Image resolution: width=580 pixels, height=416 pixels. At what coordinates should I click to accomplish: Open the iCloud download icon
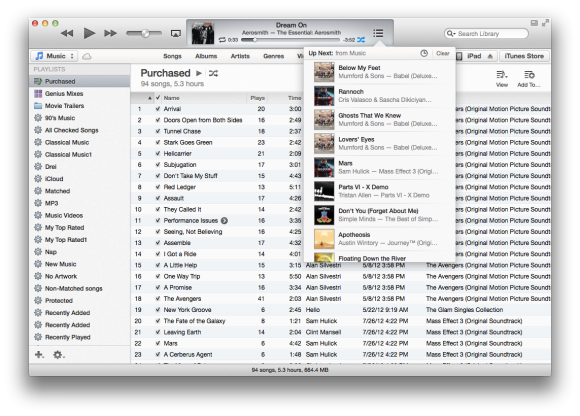(x=87, y=56)
